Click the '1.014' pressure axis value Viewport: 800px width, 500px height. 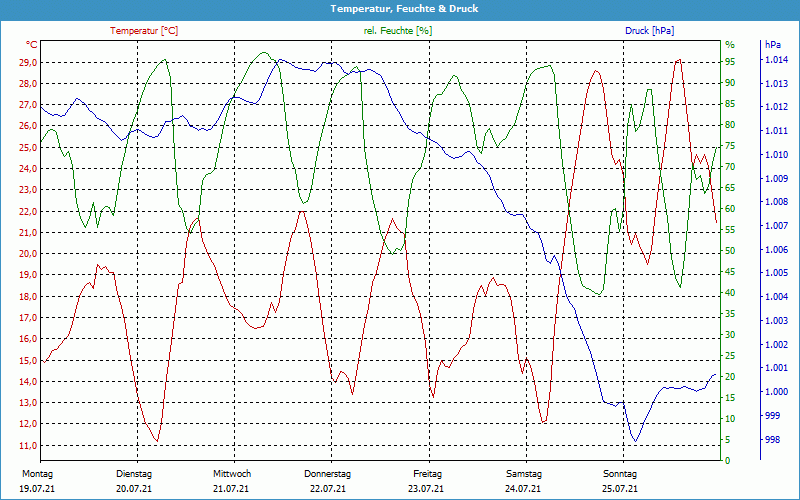(776, 60)
